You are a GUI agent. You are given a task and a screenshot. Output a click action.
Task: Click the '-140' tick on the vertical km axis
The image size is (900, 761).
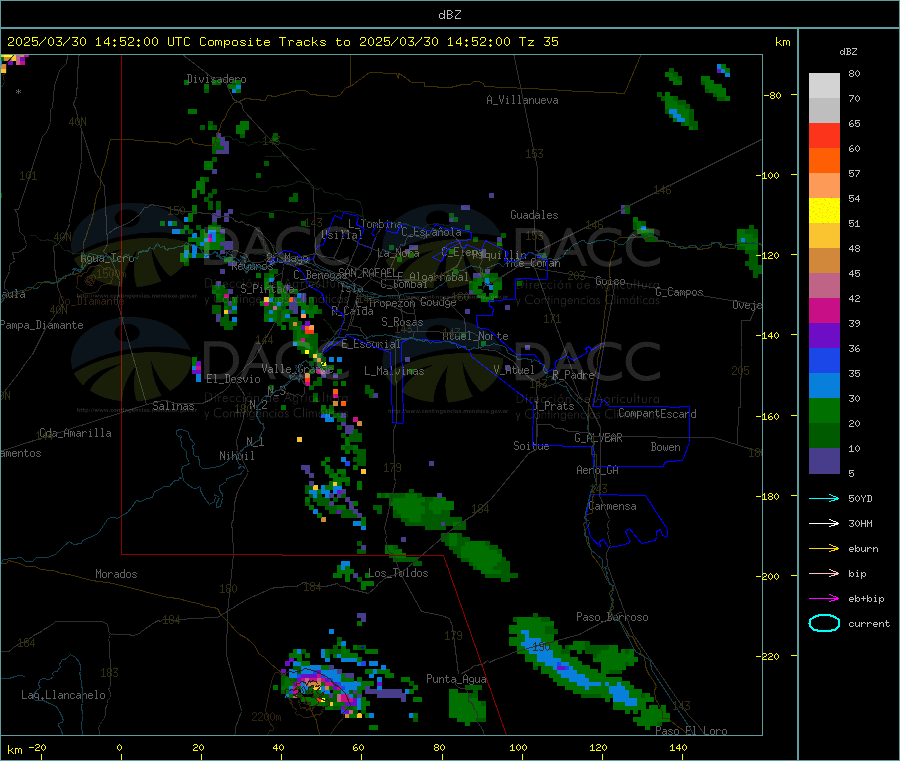click(x=770, y=335)
